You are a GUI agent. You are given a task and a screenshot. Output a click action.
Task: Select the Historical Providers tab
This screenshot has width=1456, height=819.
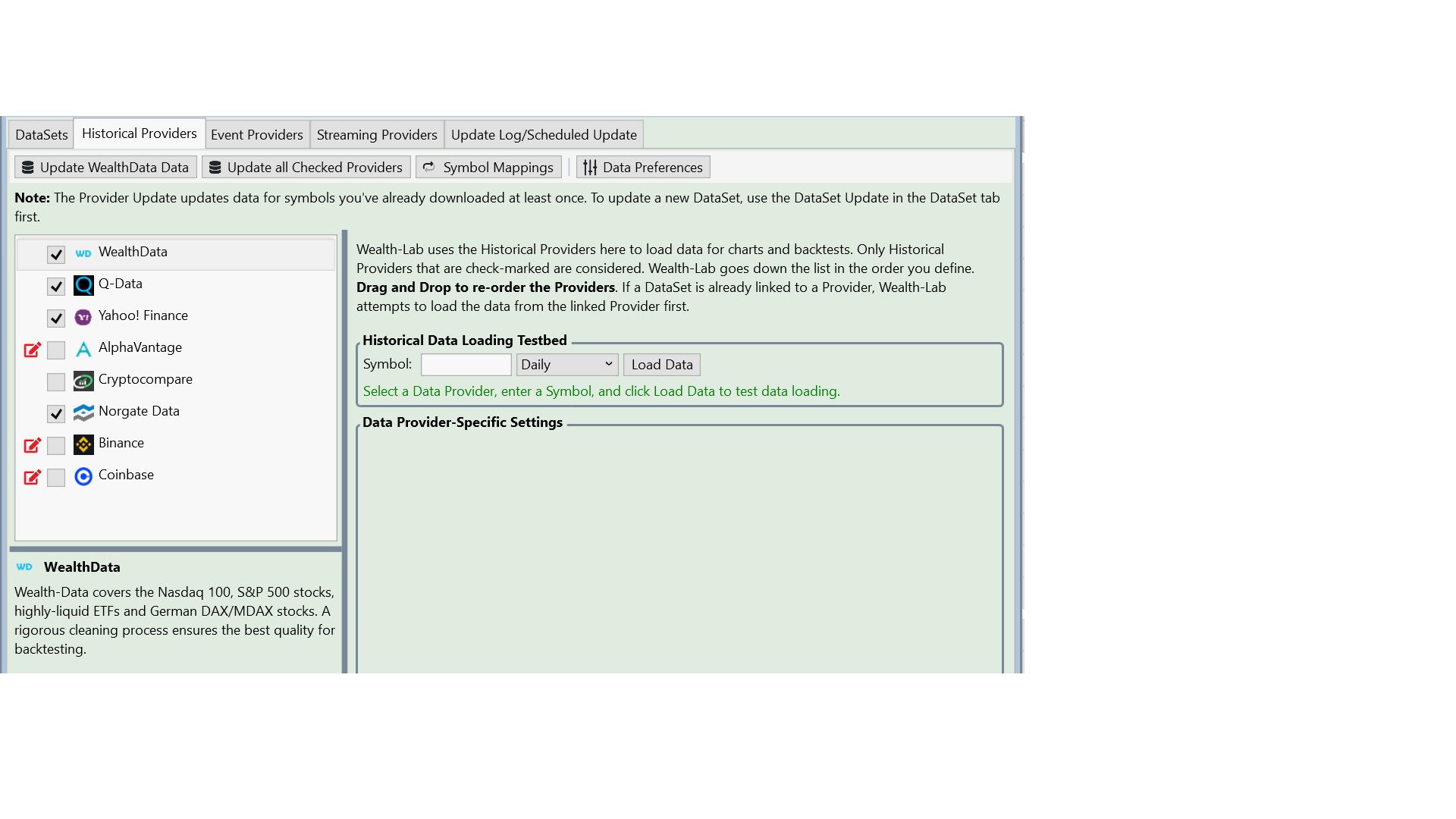pos(140,133)
